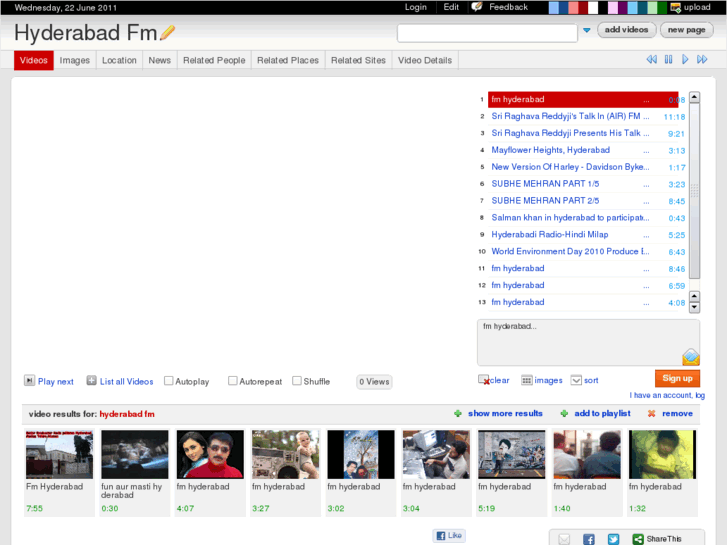Click the fast-forward playback icon
This screenshot has height=545, width=727.
coord(702,59)
